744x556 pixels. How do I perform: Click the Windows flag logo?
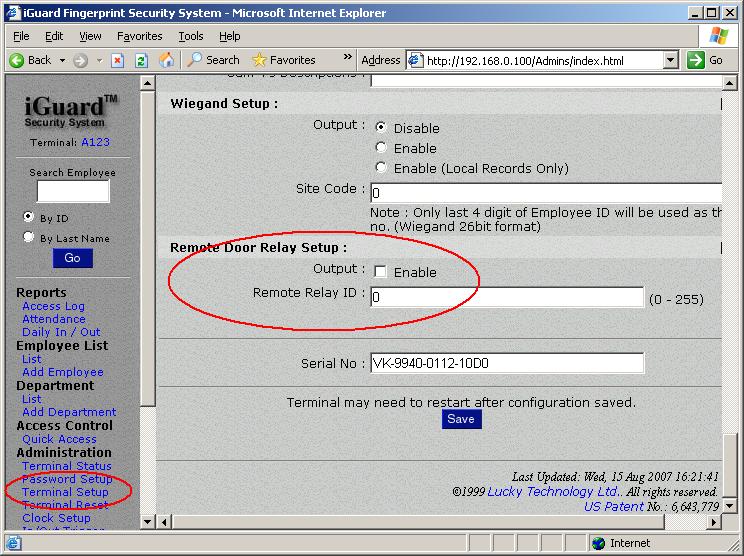pyautogui.click(x=718, y=36)
